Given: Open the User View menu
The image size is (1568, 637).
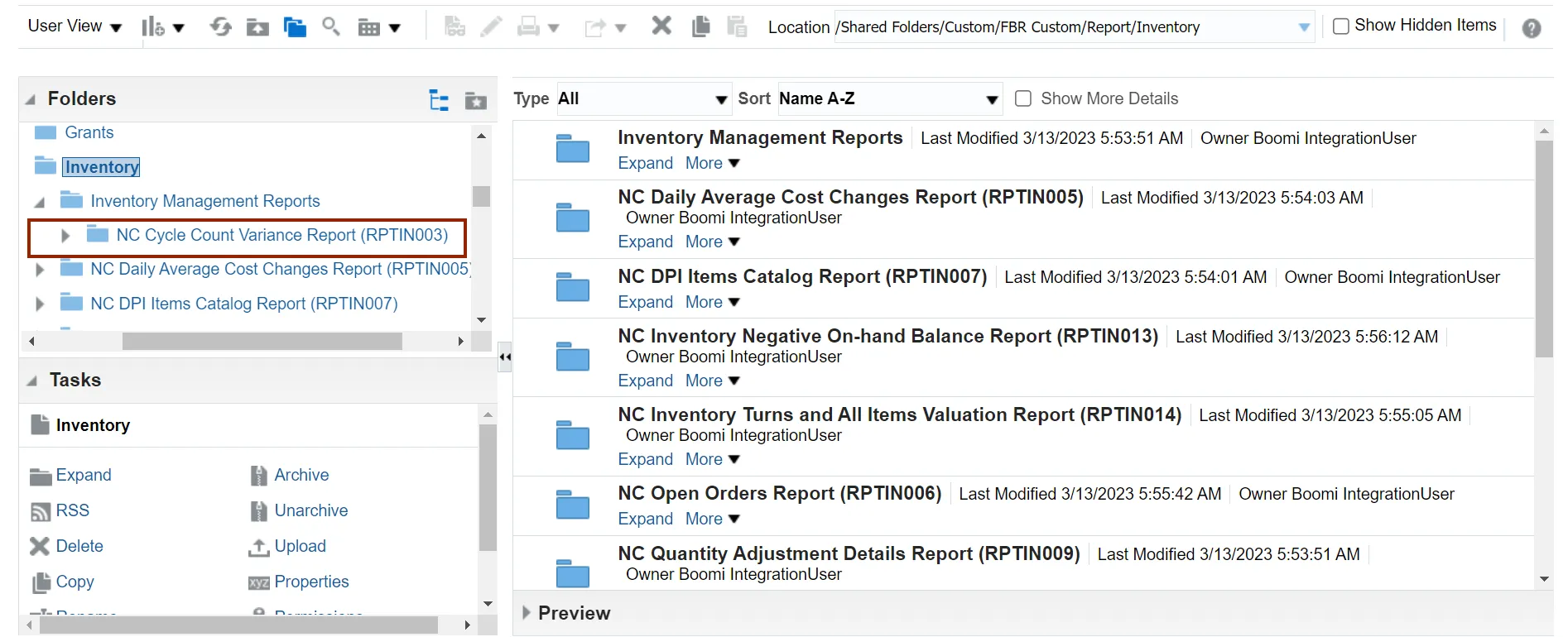Looking at the screenshot, I should tap(75, 26).
